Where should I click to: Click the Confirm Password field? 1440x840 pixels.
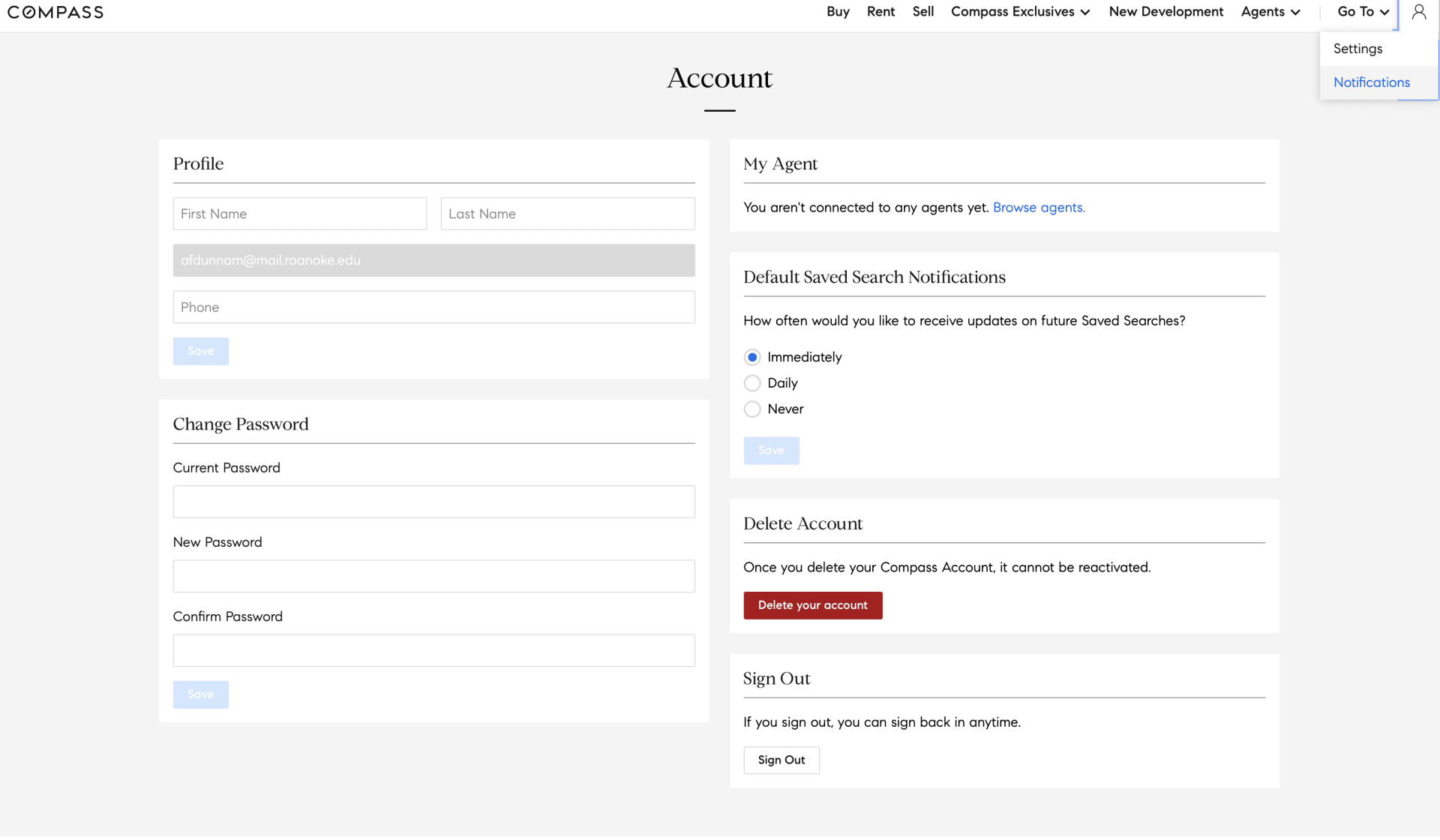tap(433, 651)
